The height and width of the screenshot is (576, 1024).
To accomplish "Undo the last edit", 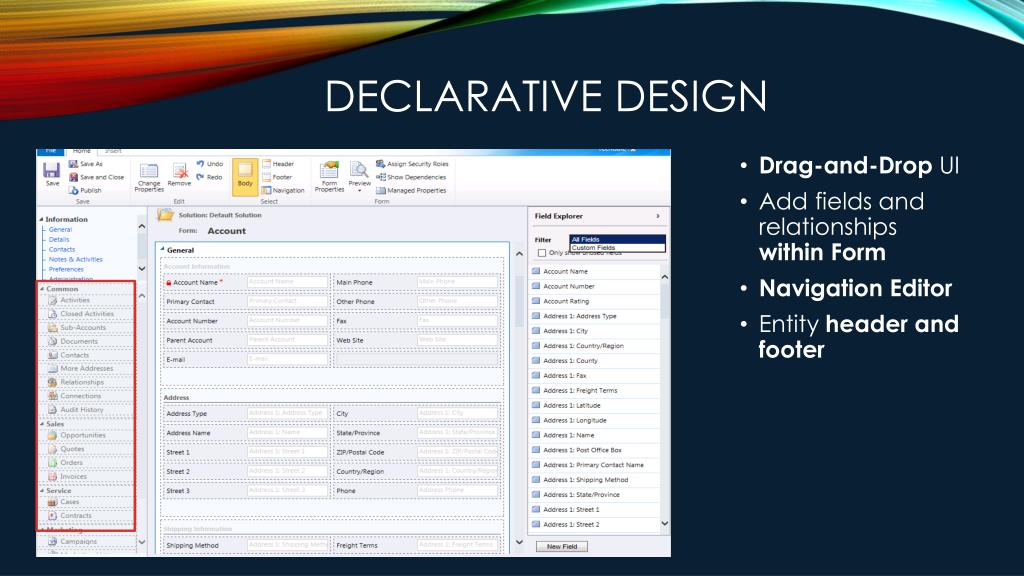I will click(210, 164).
